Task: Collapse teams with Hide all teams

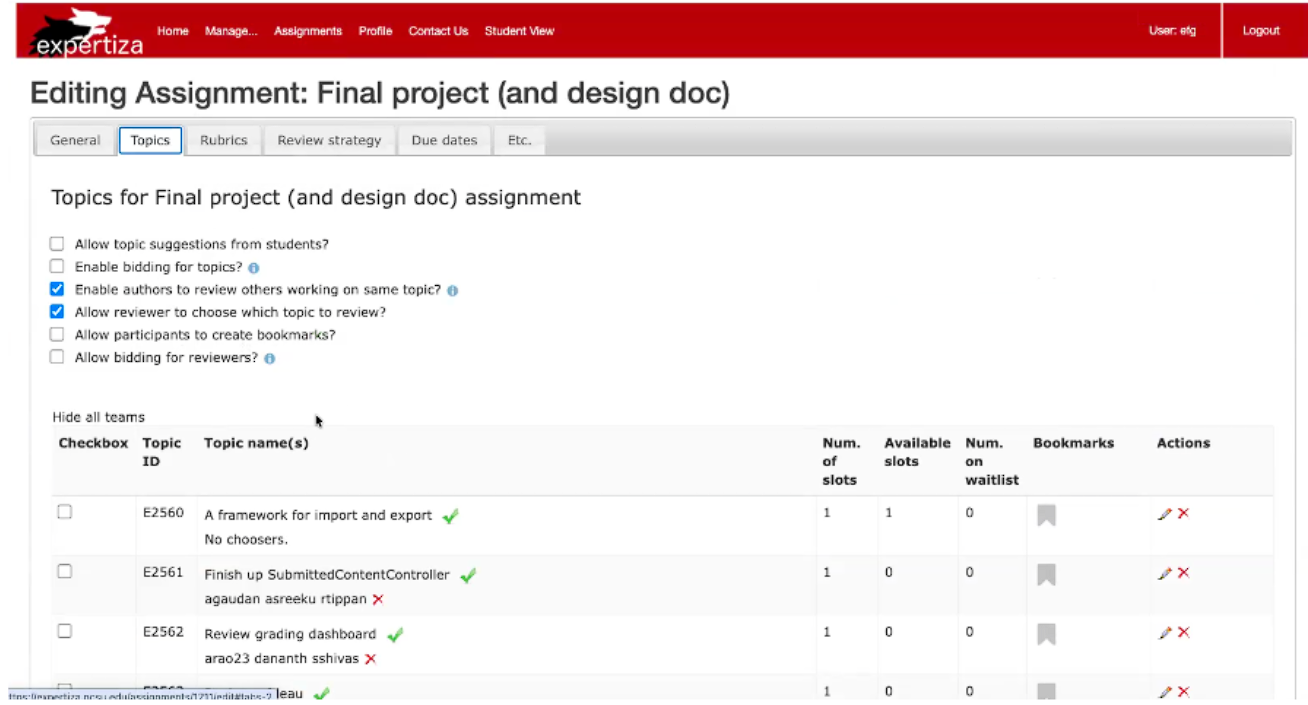Action: 98,417
